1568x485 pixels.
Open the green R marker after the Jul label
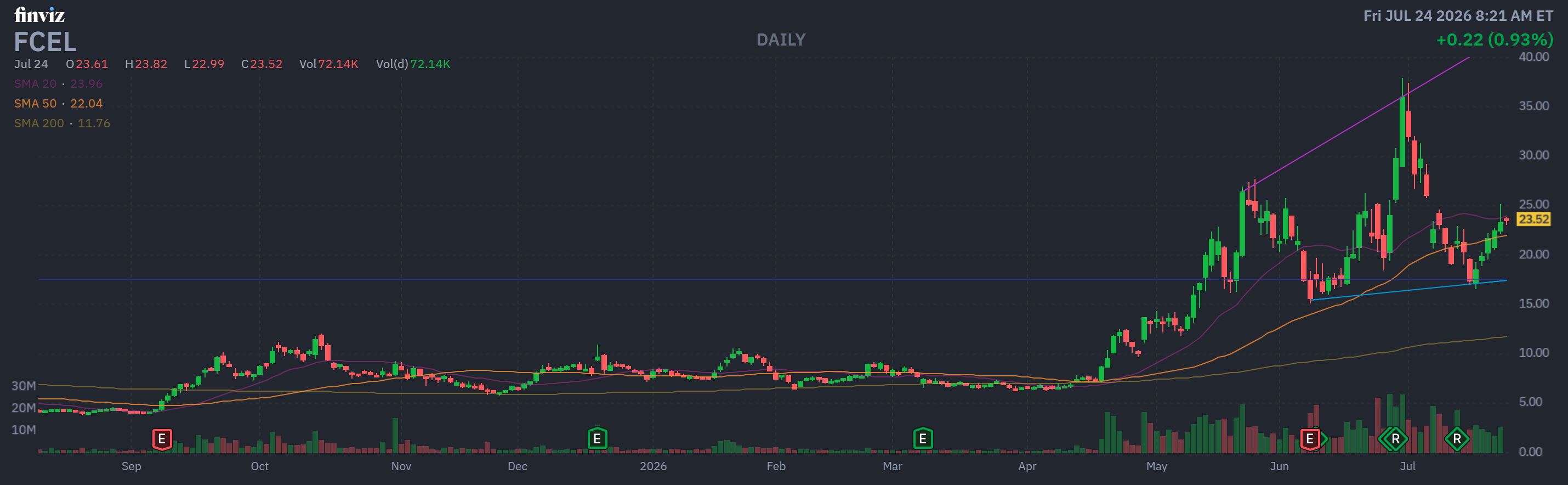1457,439
